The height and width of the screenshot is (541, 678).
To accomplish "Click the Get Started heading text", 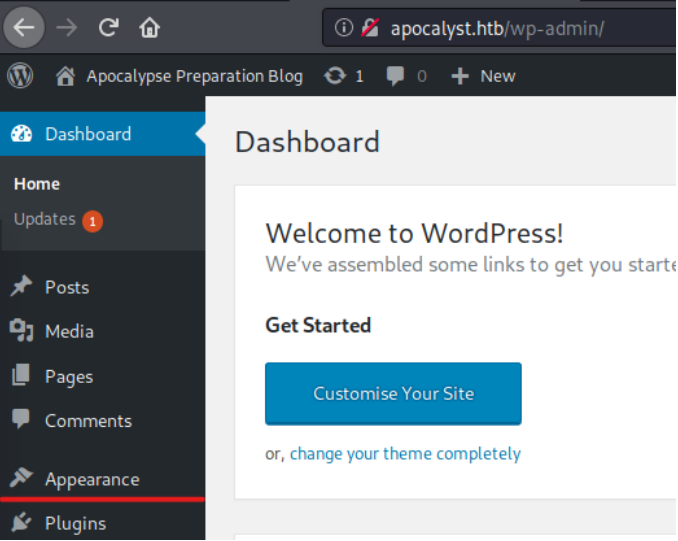I will (x=318, y=325).
